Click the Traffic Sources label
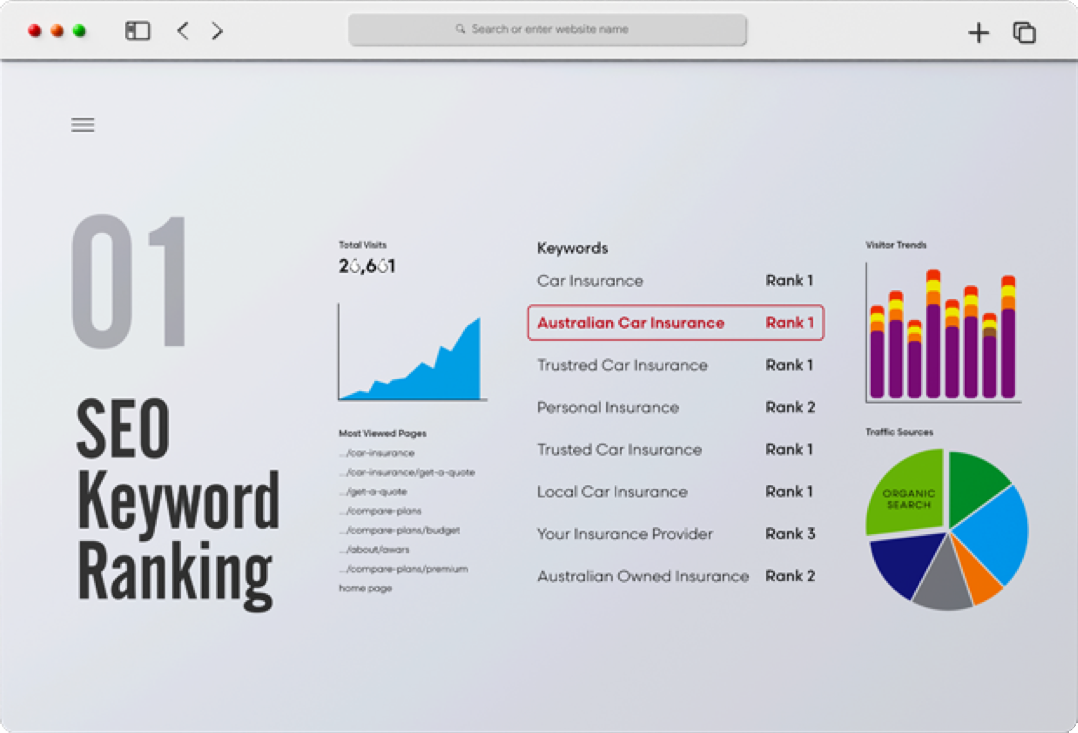This screenshot has width=1078, height=733. 899,432
